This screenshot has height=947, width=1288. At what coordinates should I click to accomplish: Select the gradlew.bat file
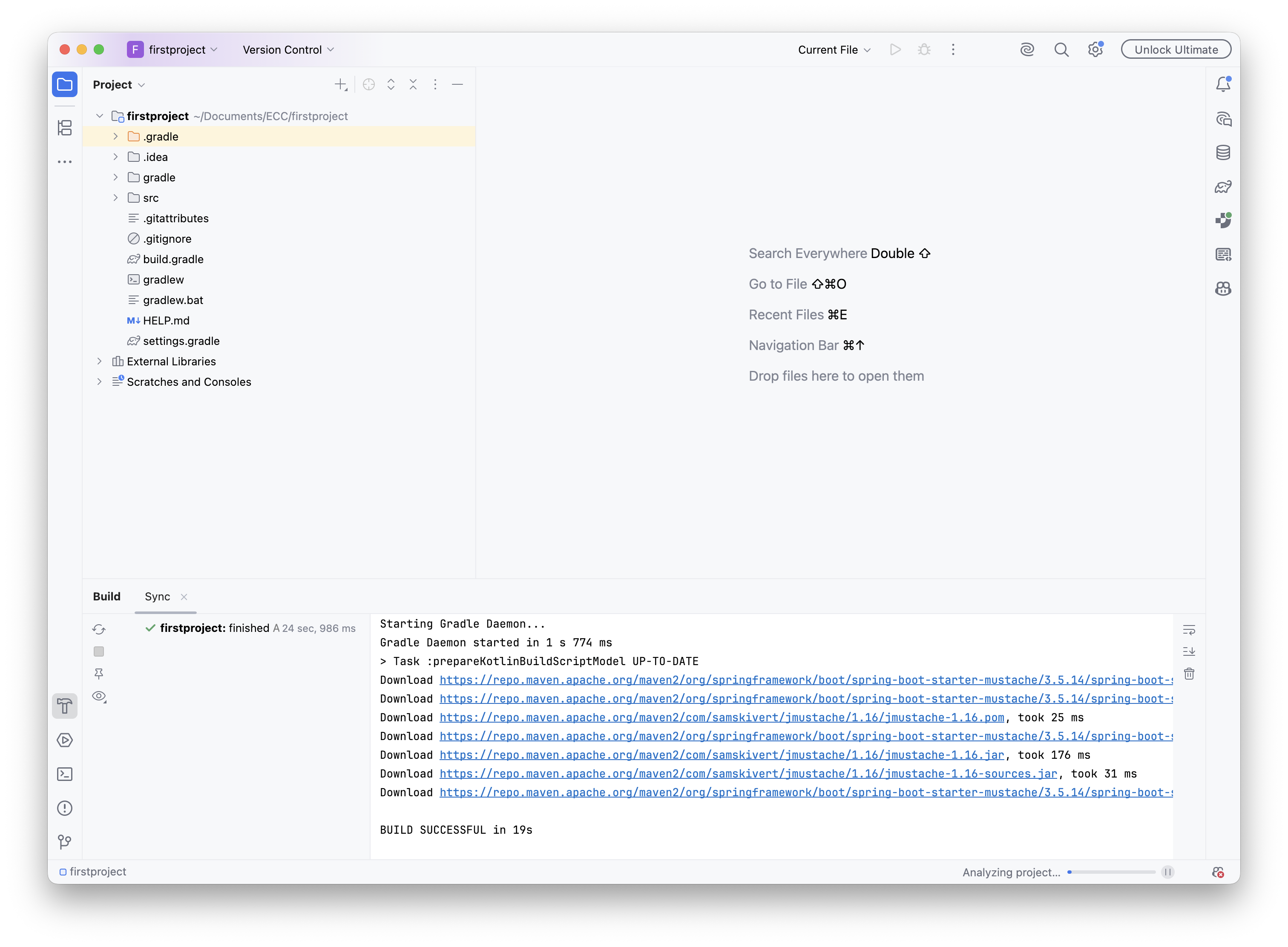(x=173, y=300)
